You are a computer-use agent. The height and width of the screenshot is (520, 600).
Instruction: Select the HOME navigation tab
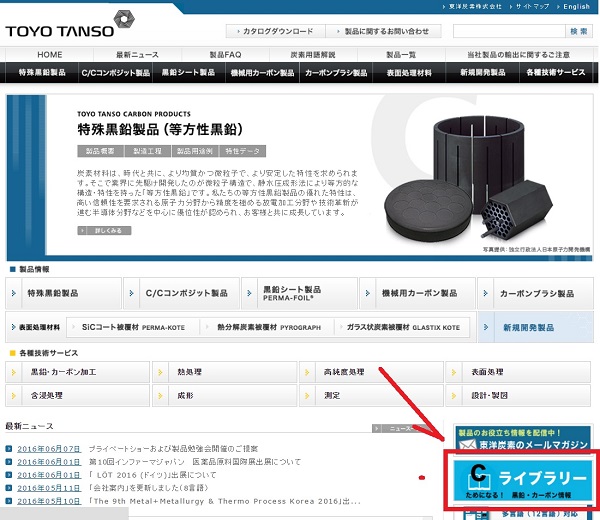pyautogui.click(x=50, y=55)
